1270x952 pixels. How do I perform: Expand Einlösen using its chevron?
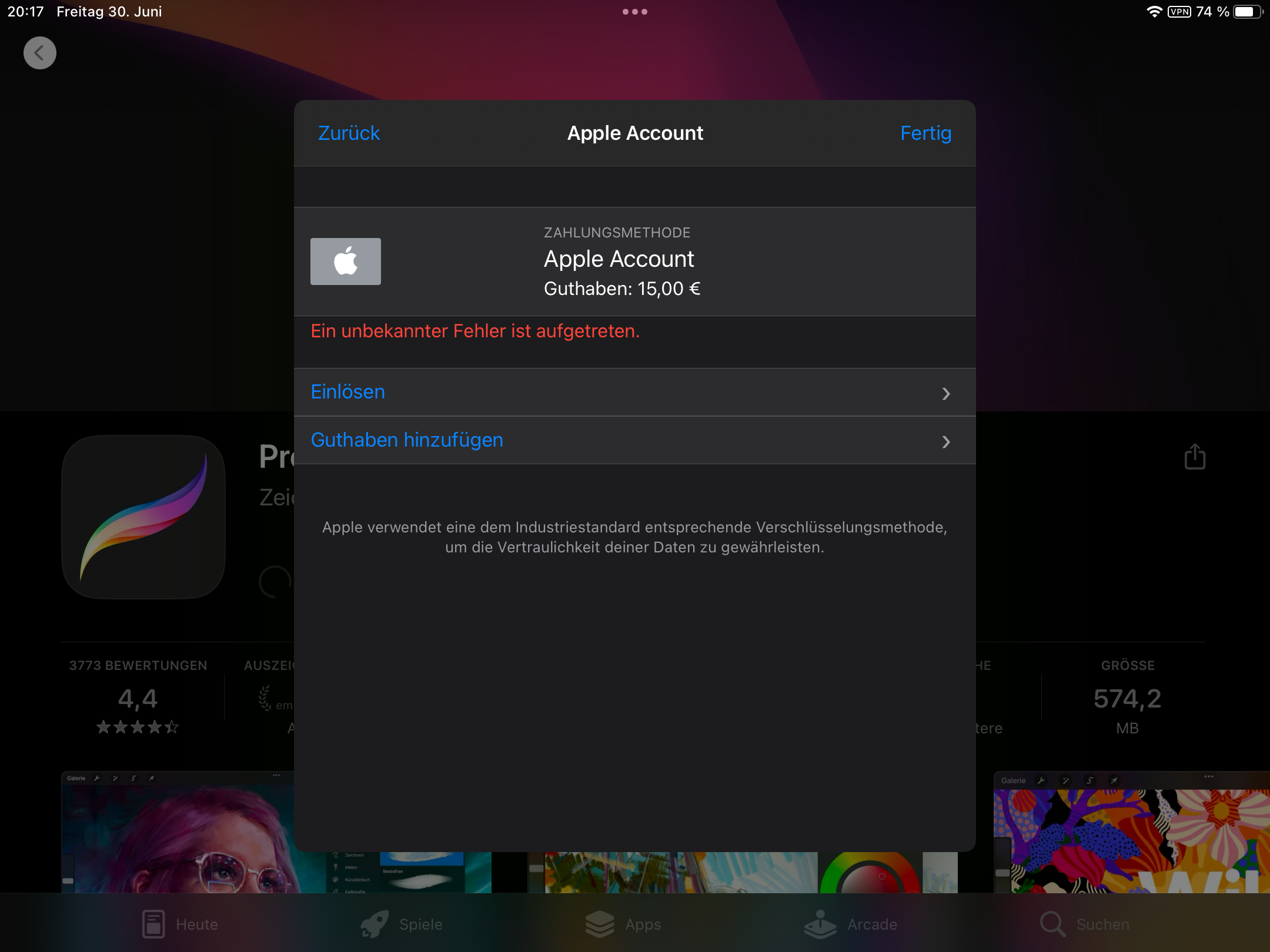(945, 393)
